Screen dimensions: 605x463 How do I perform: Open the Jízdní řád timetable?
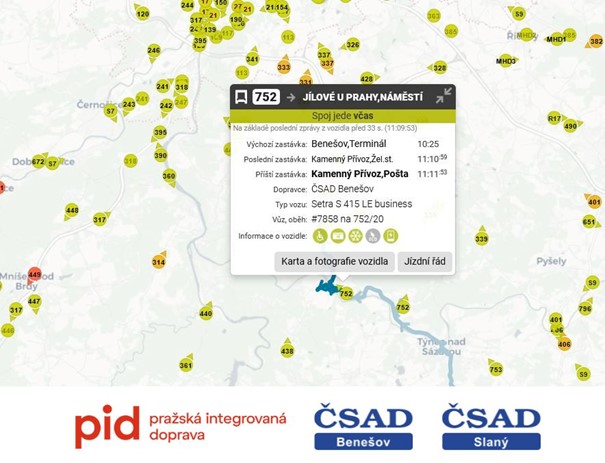(x=425, y=261)
